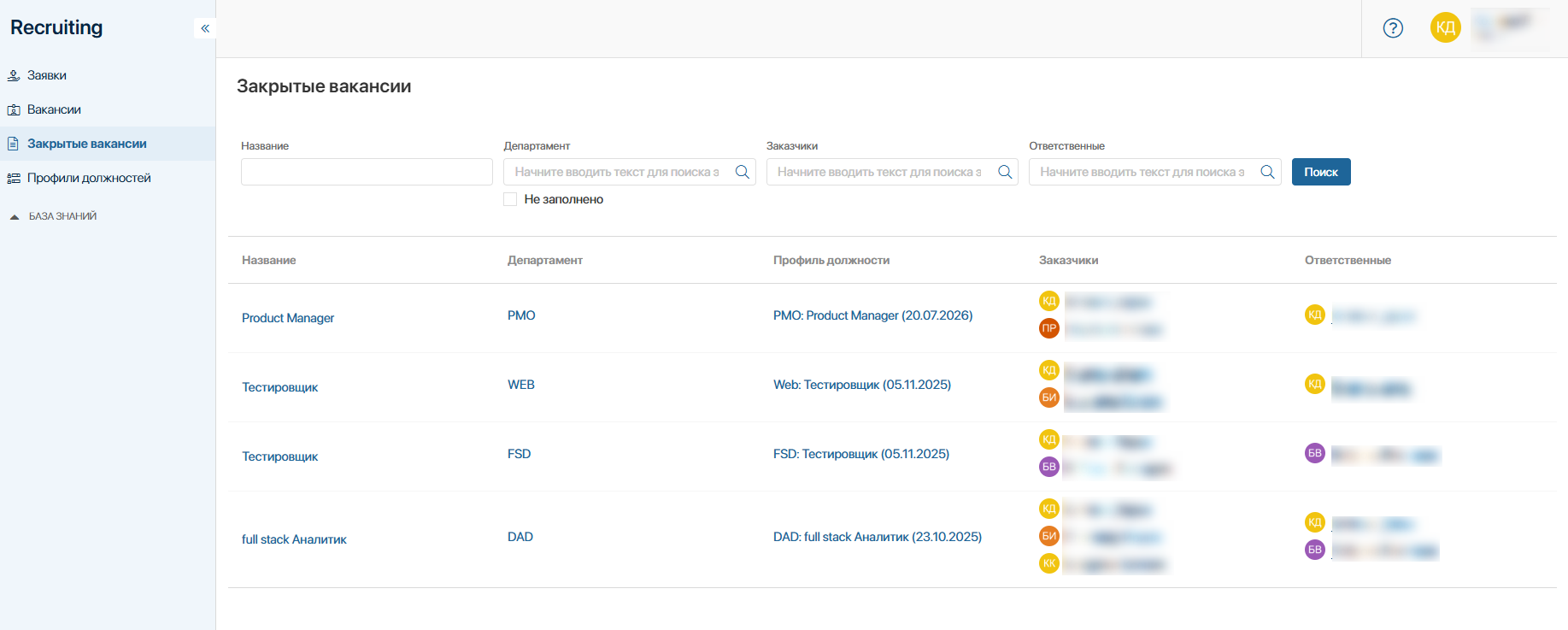This screenshot has width=1568, height=630.
Task: Open the FSD department link
Action: point(520,454)
